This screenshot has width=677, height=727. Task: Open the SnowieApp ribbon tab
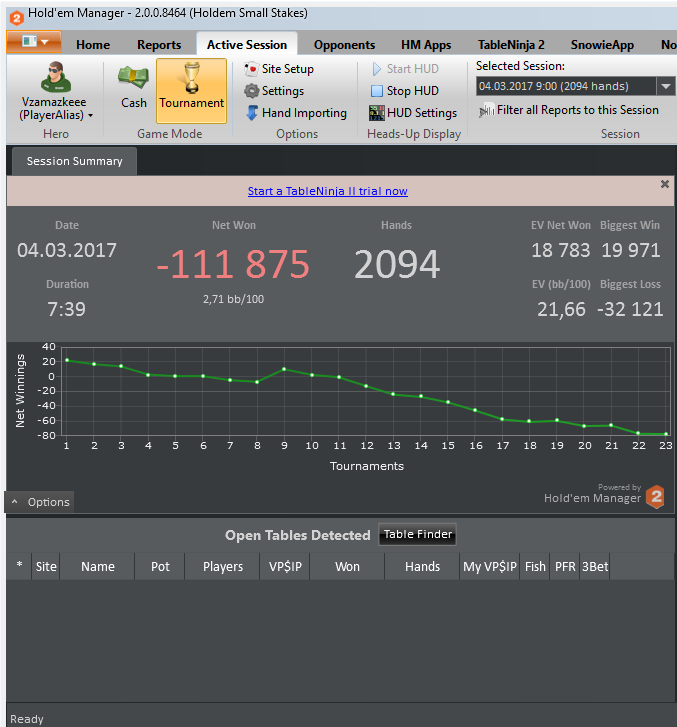[602, 45]
